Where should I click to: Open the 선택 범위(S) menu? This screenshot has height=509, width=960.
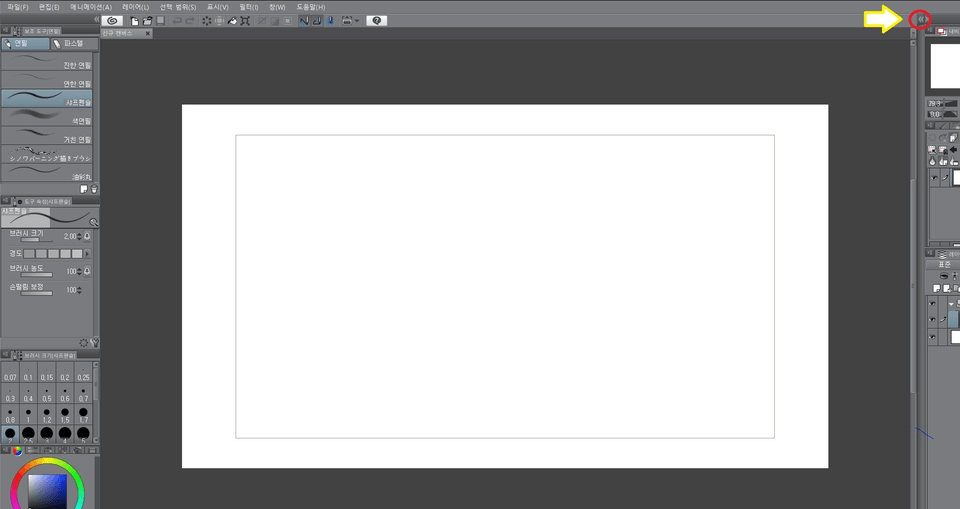click(x=178, y=7)
